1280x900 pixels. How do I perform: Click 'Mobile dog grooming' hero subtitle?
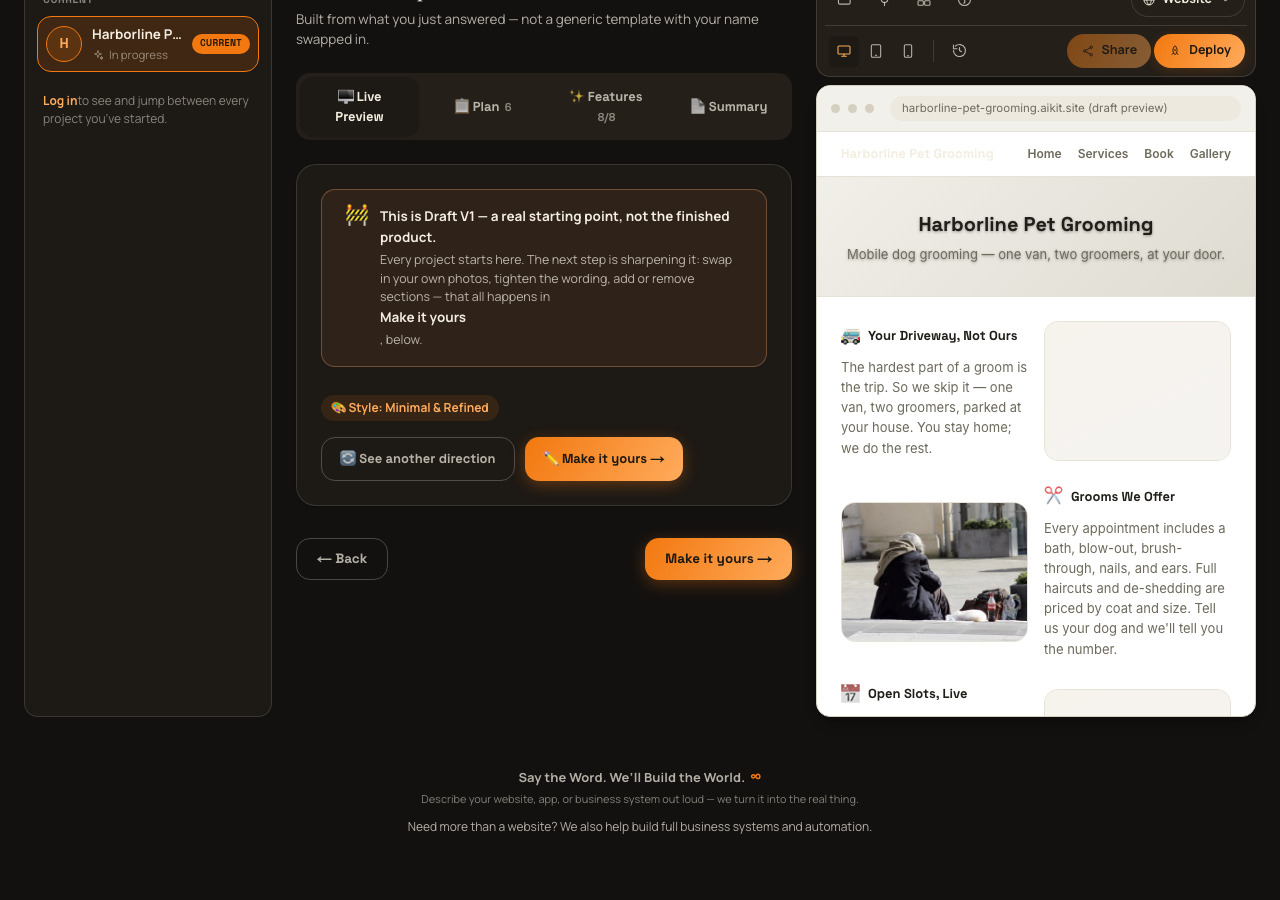point(1036,255)
